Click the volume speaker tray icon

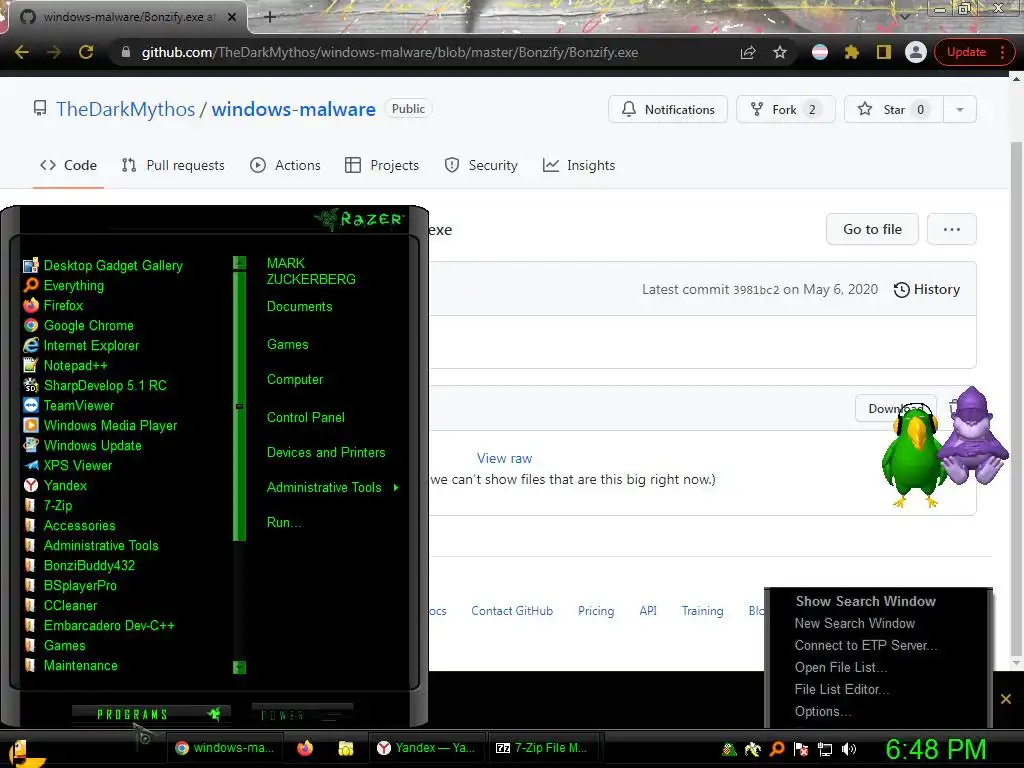(849, 749)
